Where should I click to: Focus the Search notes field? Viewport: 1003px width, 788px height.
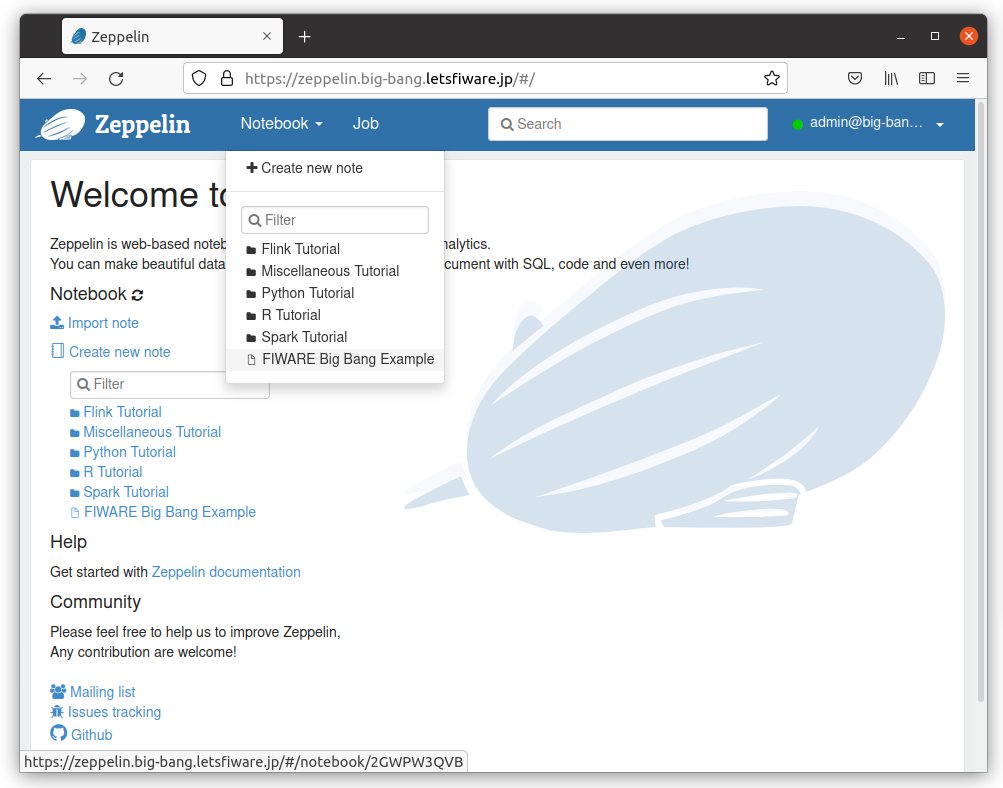(x=628, y=124)
